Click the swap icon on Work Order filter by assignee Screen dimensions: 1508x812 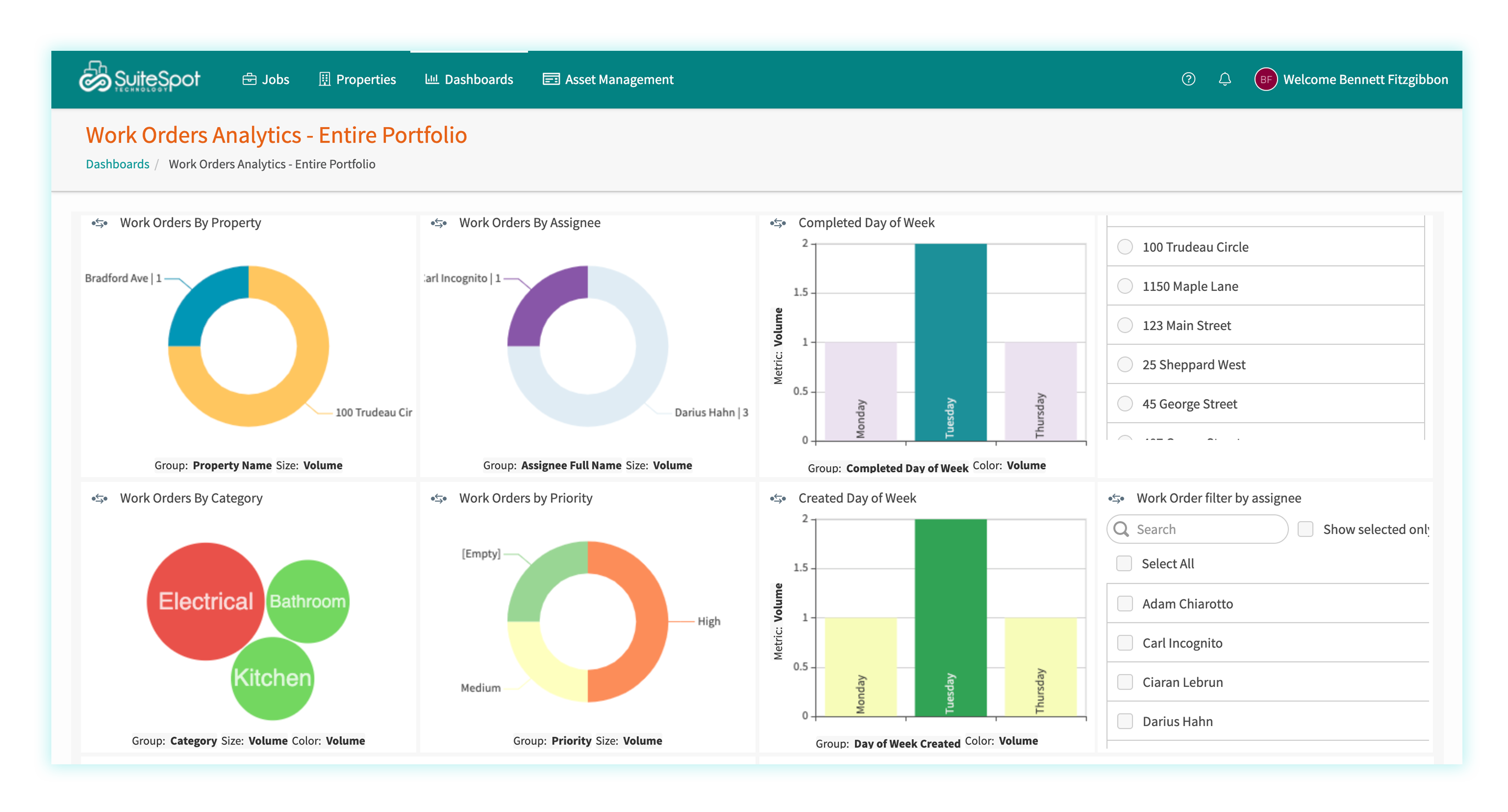[1118, 498]
